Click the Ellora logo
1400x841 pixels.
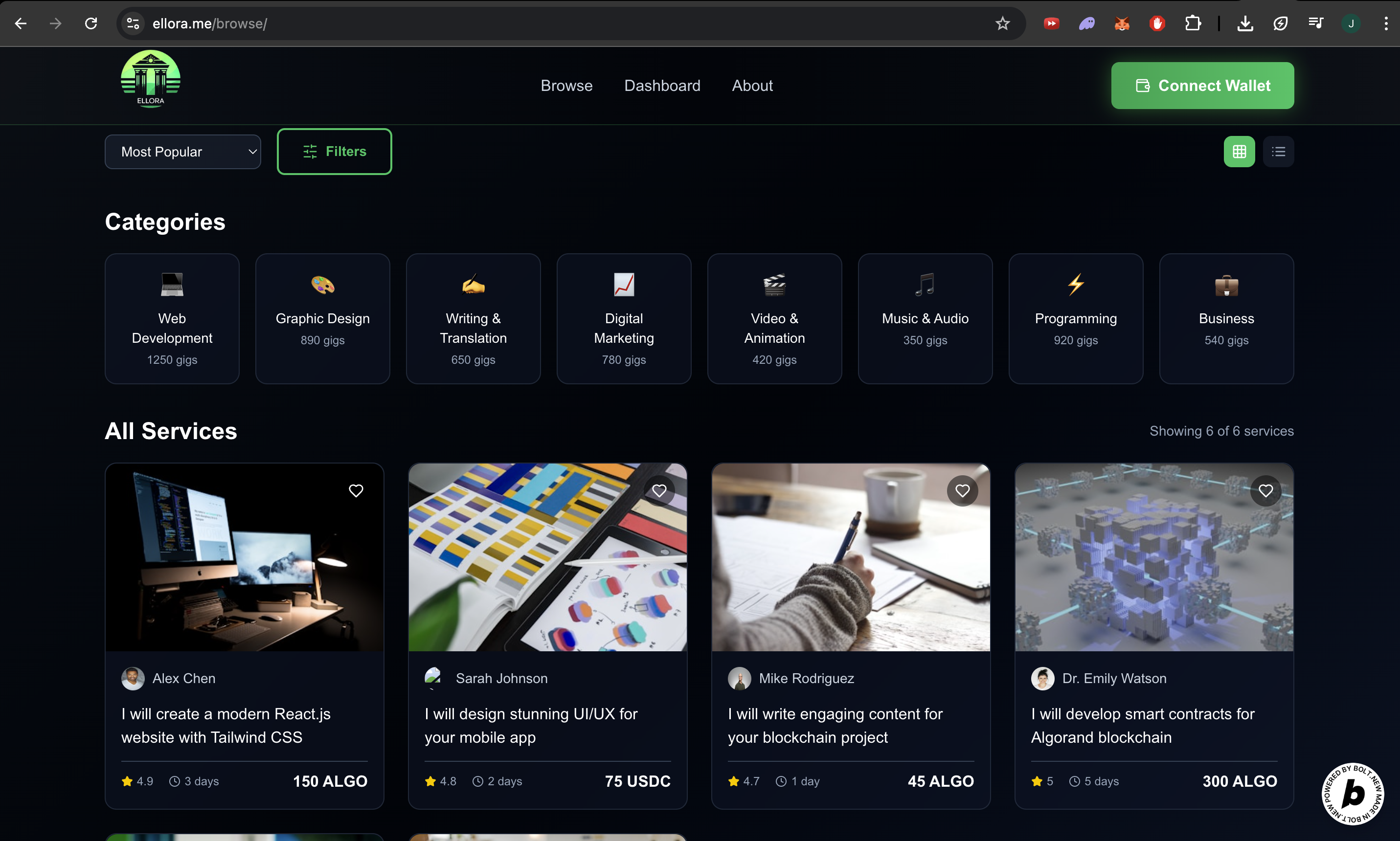(150, 79)
